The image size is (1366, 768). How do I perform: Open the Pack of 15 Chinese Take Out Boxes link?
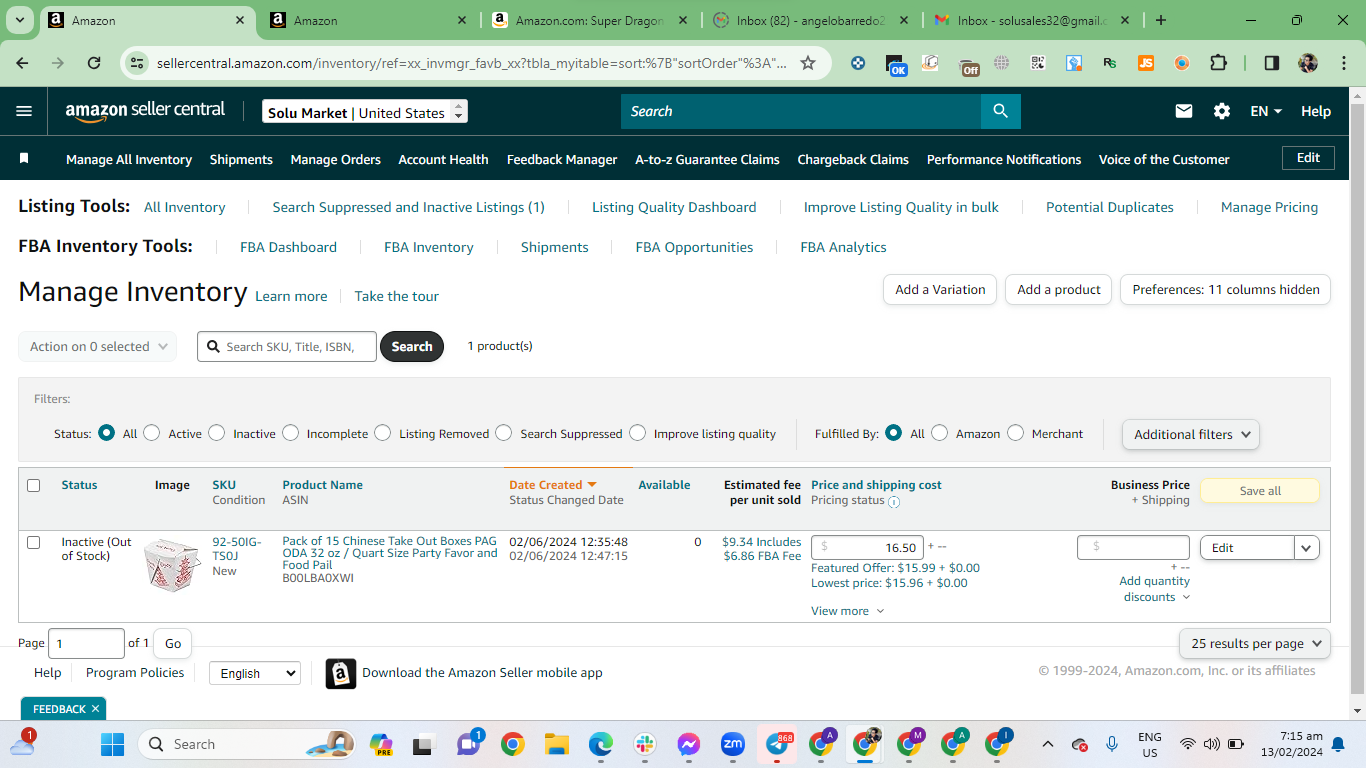[390, 553]
